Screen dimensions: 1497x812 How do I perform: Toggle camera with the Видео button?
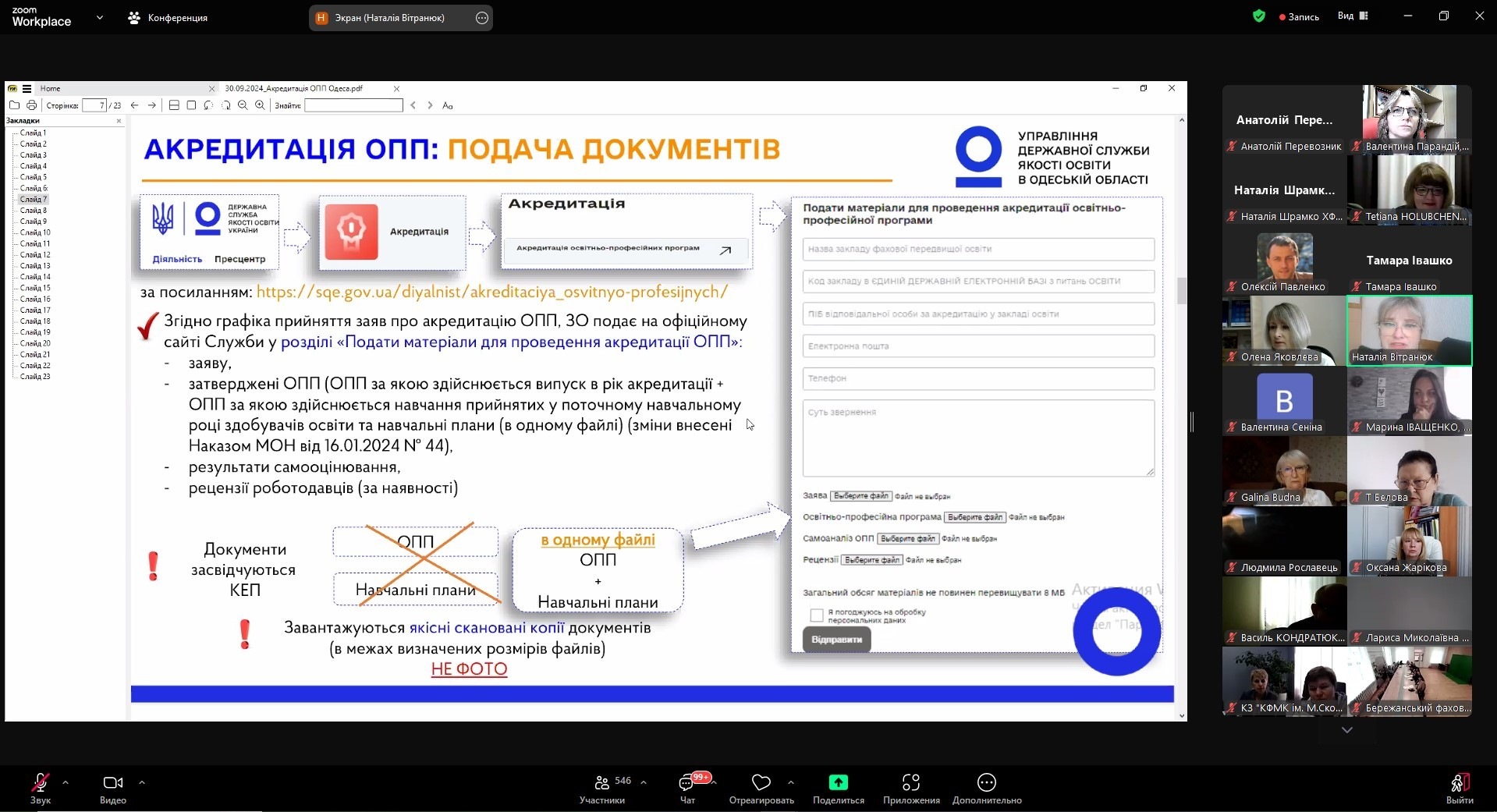coord(113,783)
